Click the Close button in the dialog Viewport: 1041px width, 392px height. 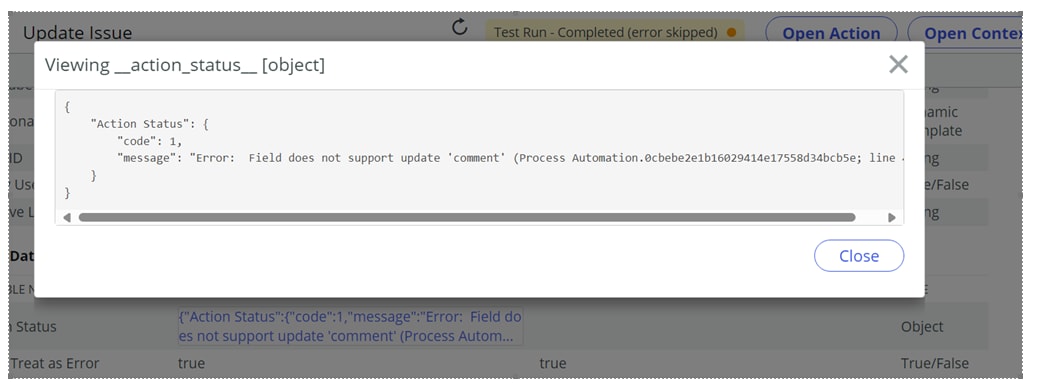[x=859, y=256]
